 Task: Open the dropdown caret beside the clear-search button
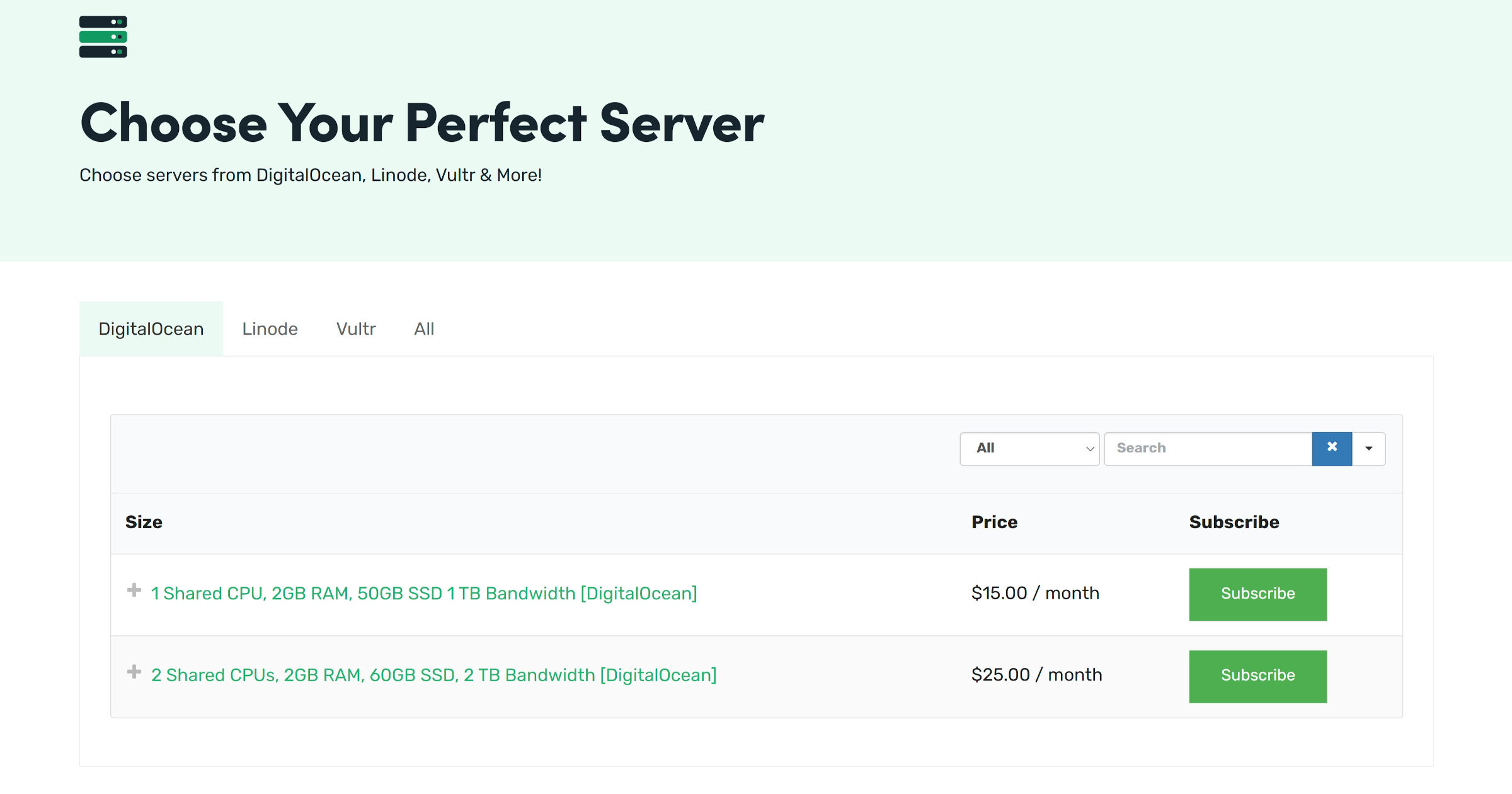1368,448
